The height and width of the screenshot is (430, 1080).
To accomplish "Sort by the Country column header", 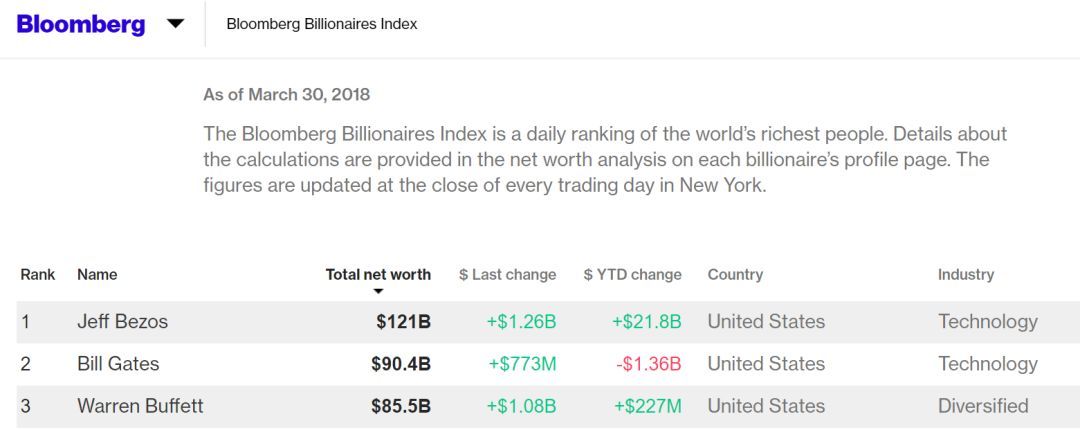I will click(735, 274).
